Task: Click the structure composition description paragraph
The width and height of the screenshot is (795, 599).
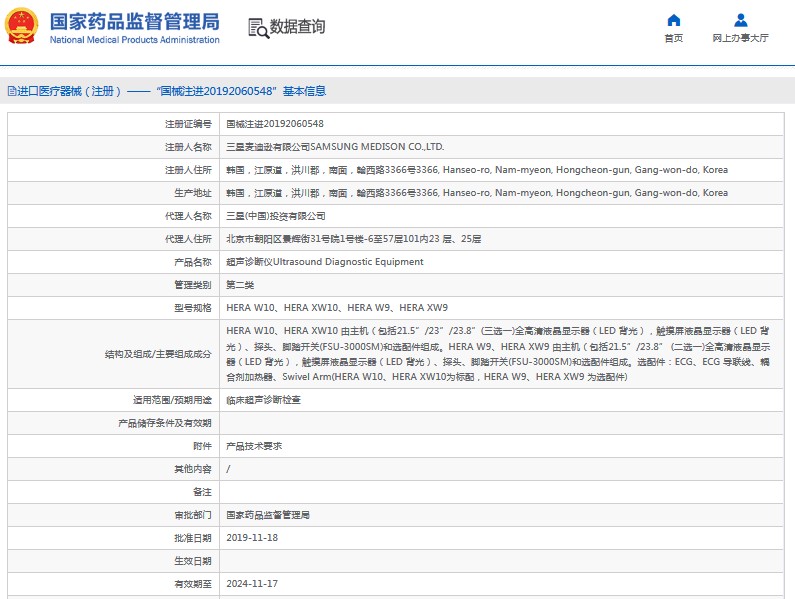Action: [498, 354]
